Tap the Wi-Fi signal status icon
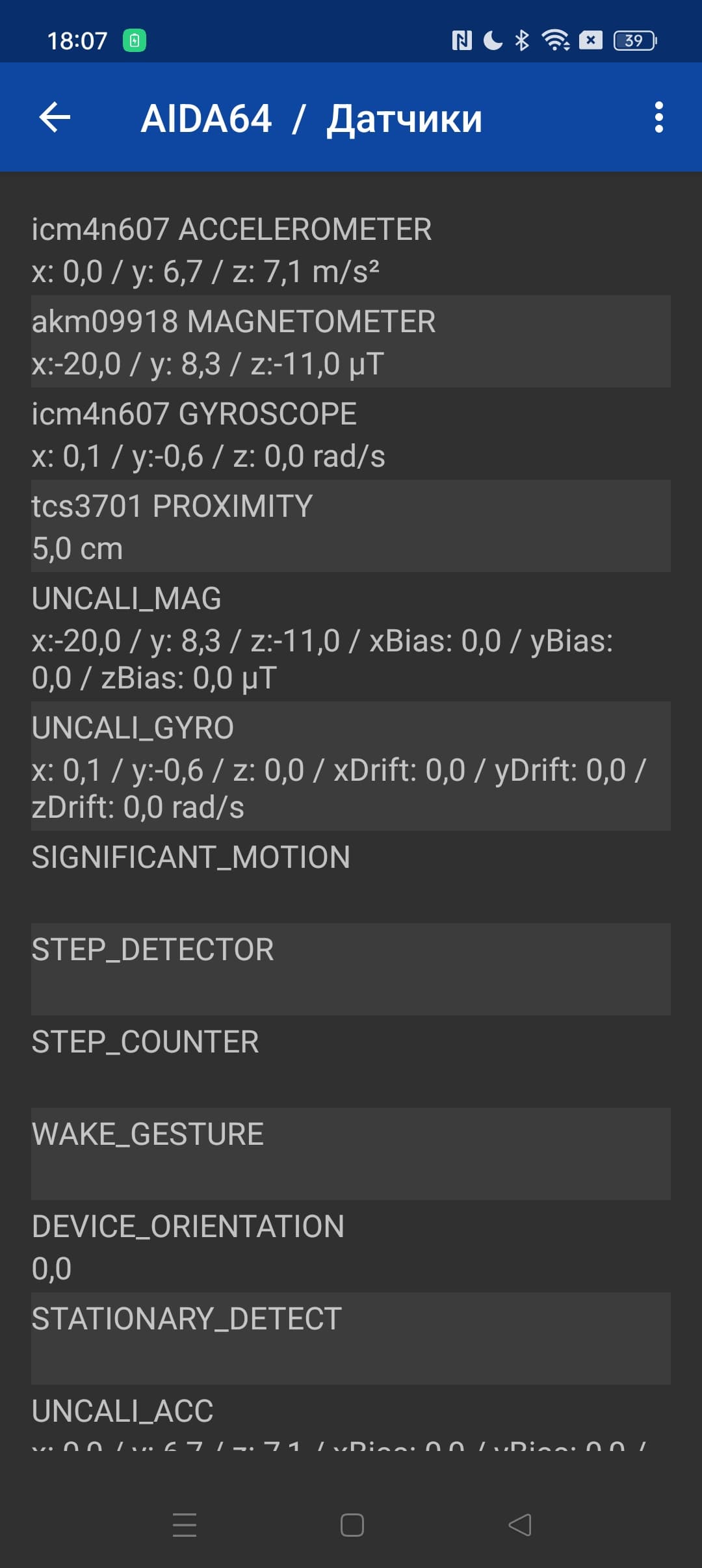Screen dimensions: 702x1568 tap(556, 41)
